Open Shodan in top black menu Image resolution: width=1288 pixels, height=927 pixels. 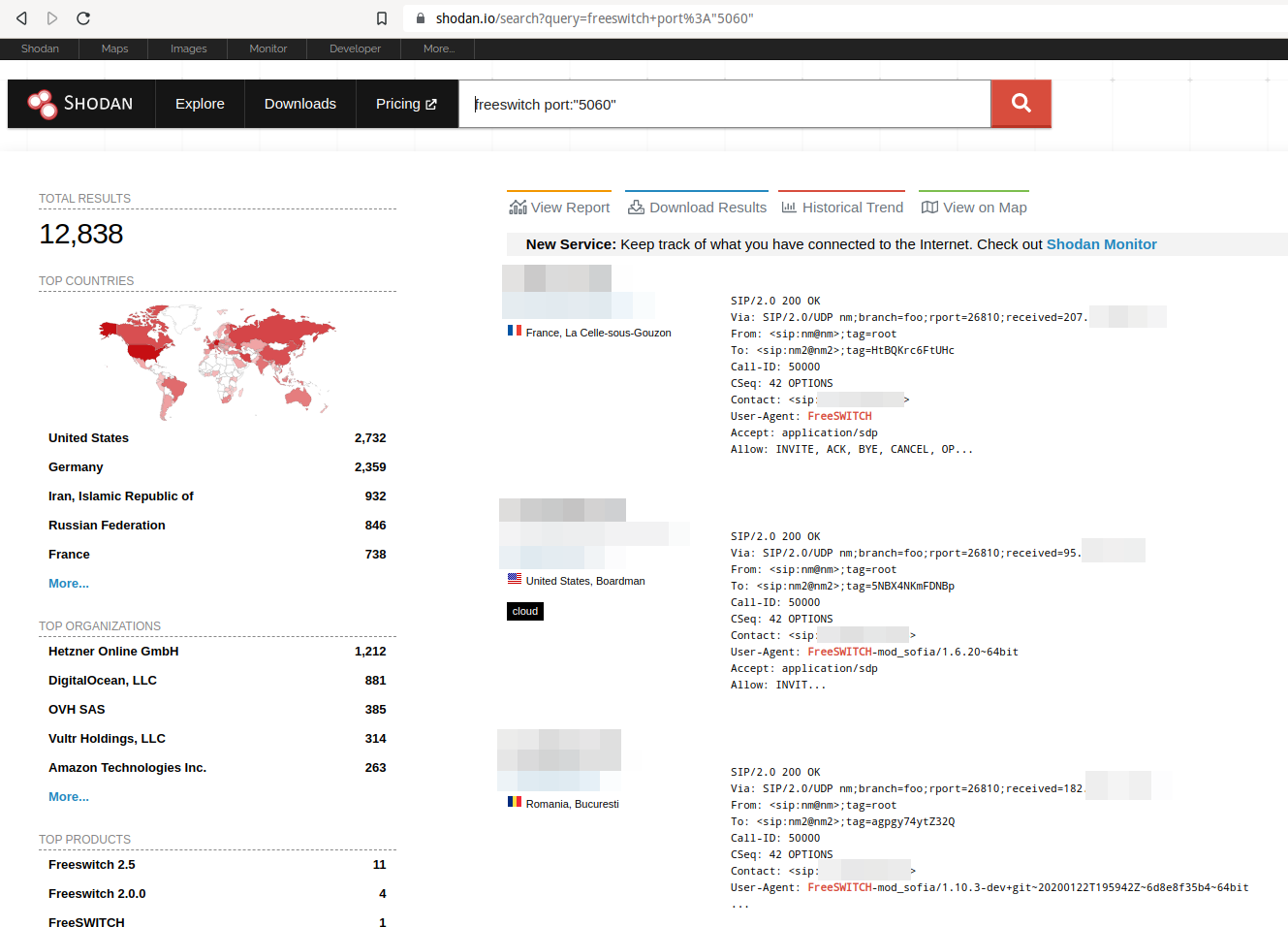click(x=40, y=48)
